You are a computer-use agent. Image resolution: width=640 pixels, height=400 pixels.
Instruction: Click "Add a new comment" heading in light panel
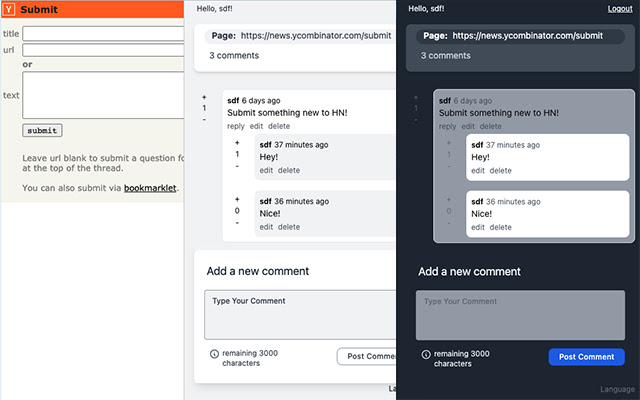[258, 271]
